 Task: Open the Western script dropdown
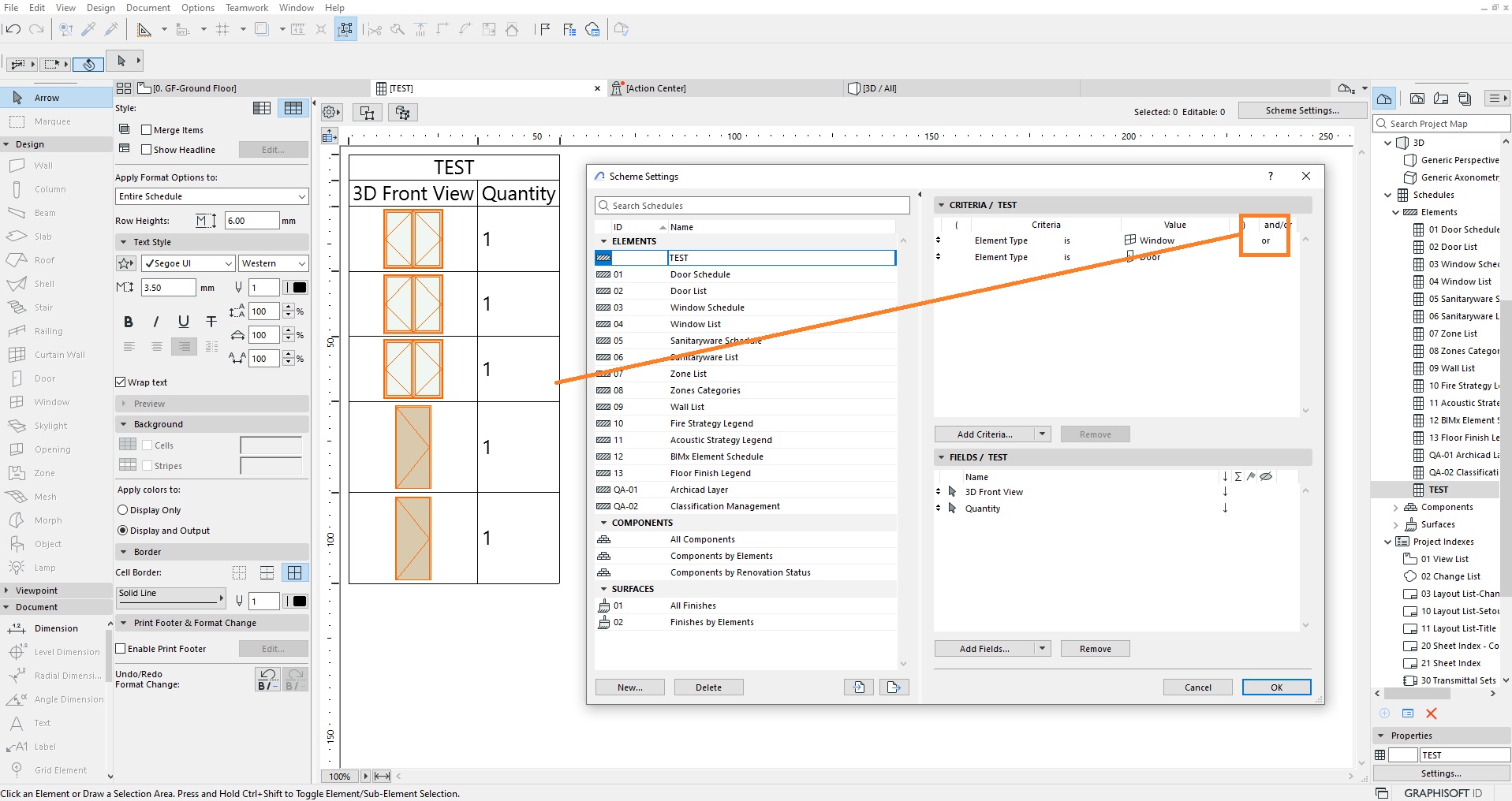(x=274, y=263)
